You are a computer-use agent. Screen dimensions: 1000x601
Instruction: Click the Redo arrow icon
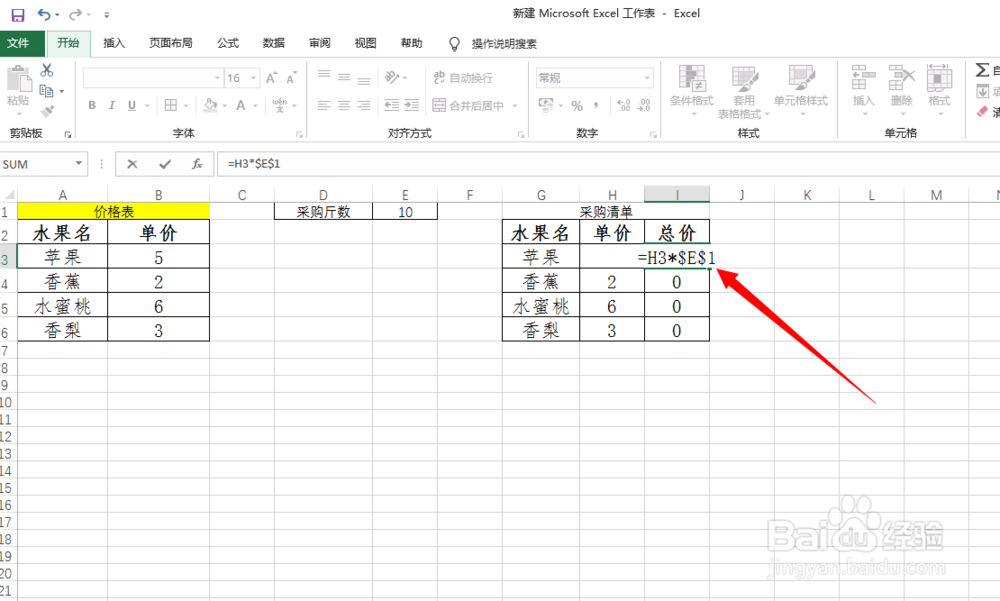75,14
